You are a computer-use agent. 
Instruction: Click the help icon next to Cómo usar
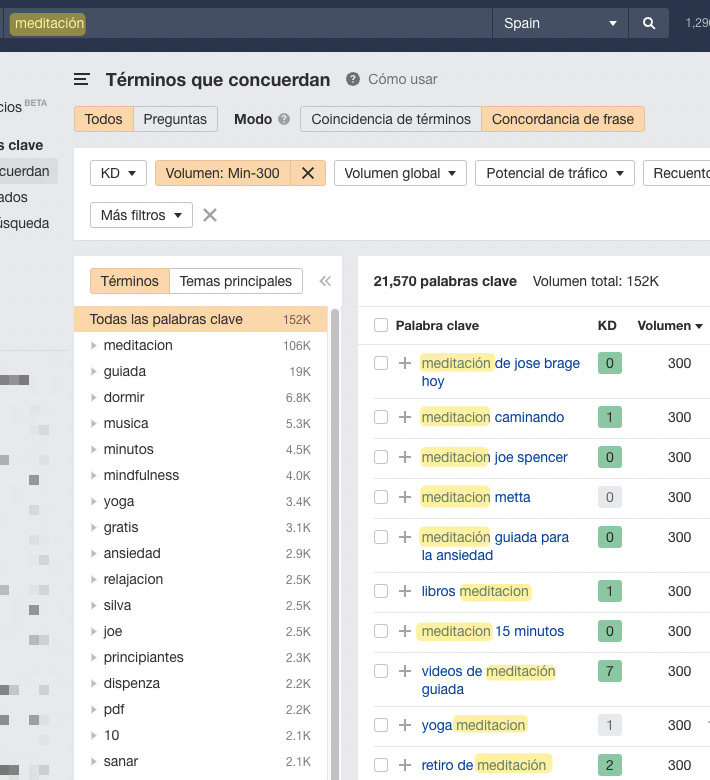(353, 80)
